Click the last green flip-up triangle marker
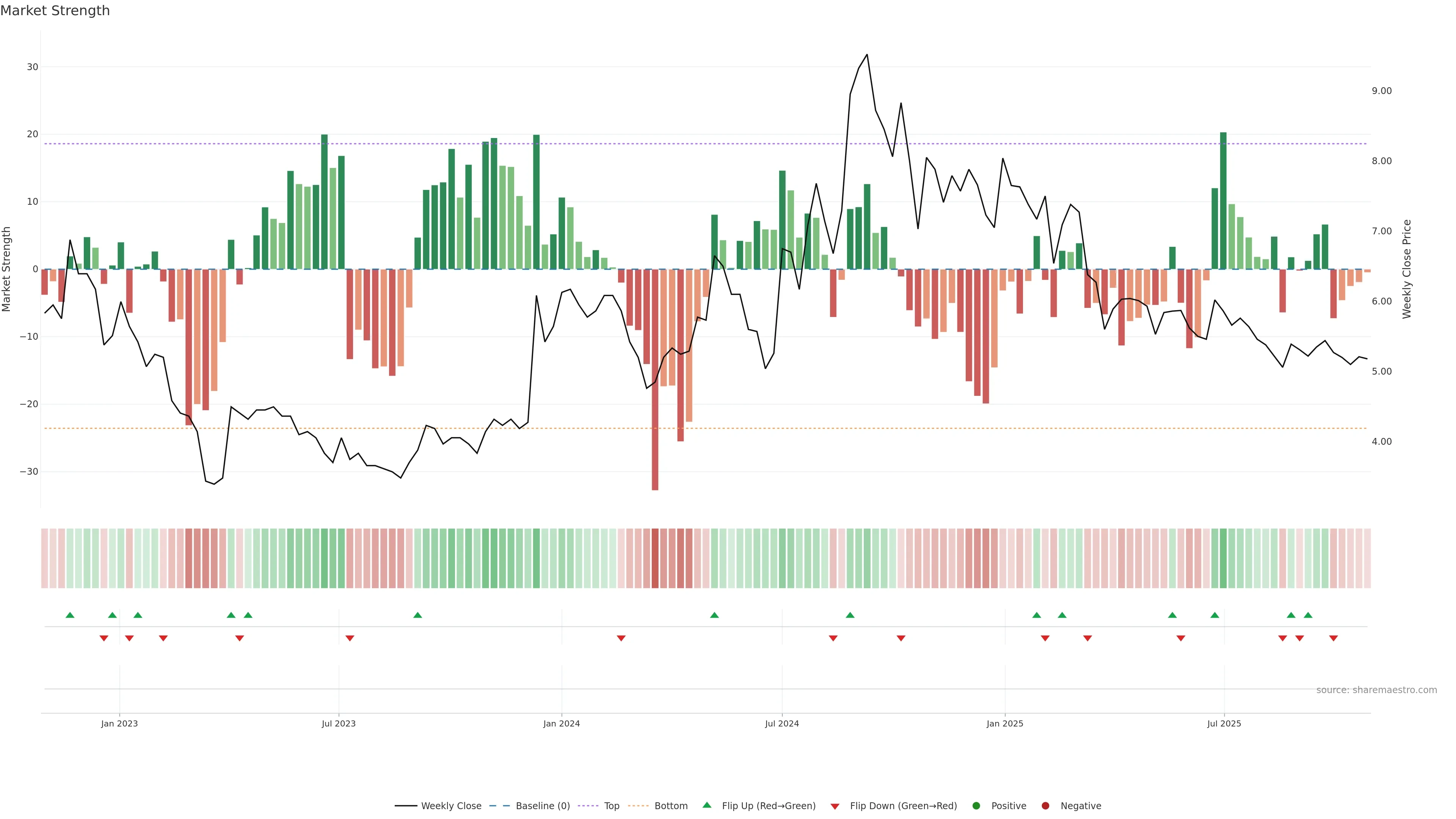 tap(1308, 615)
